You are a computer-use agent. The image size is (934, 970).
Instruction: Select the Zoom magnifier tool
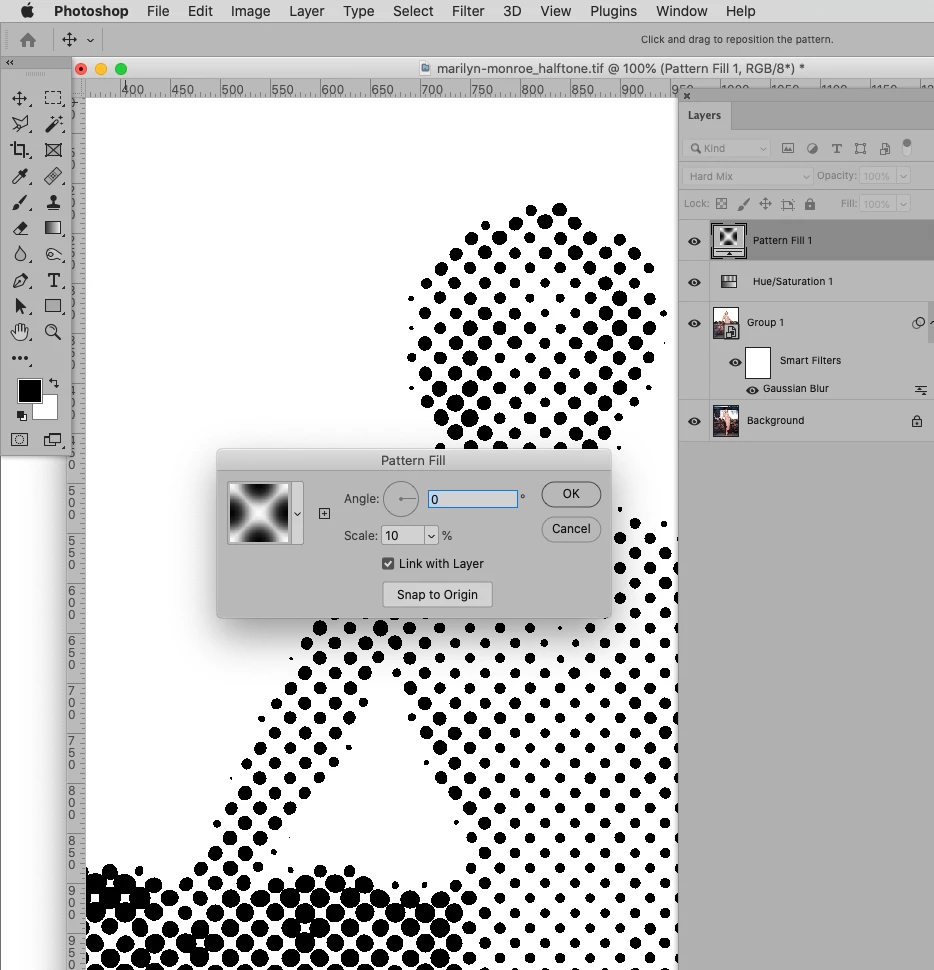53,332
